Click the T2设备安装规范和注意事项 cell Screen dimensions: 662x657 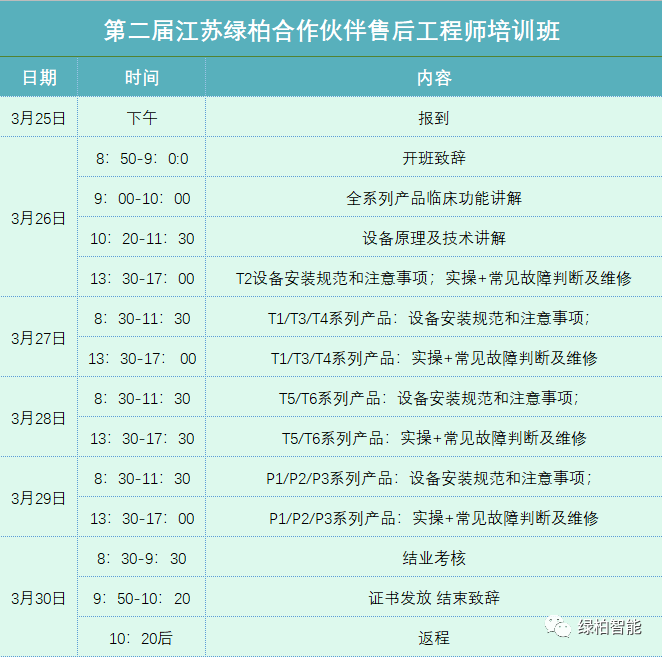433,278
